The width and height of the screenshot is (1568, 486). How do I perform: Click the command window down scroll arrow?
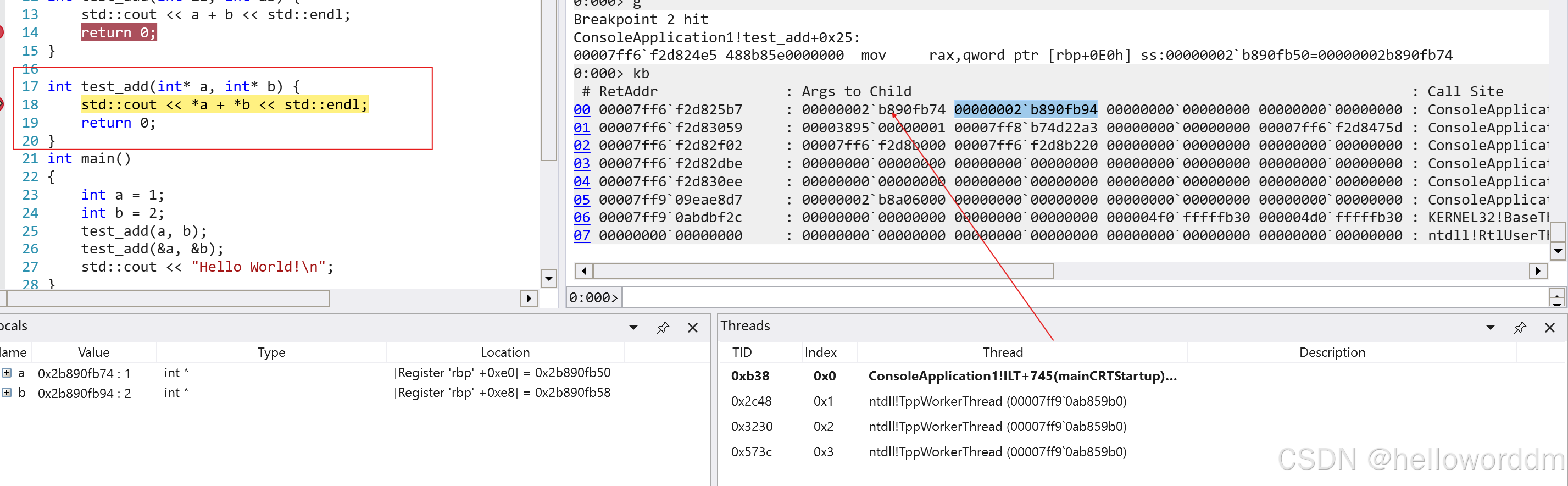pyautogui.click(x=1558, y=251)
